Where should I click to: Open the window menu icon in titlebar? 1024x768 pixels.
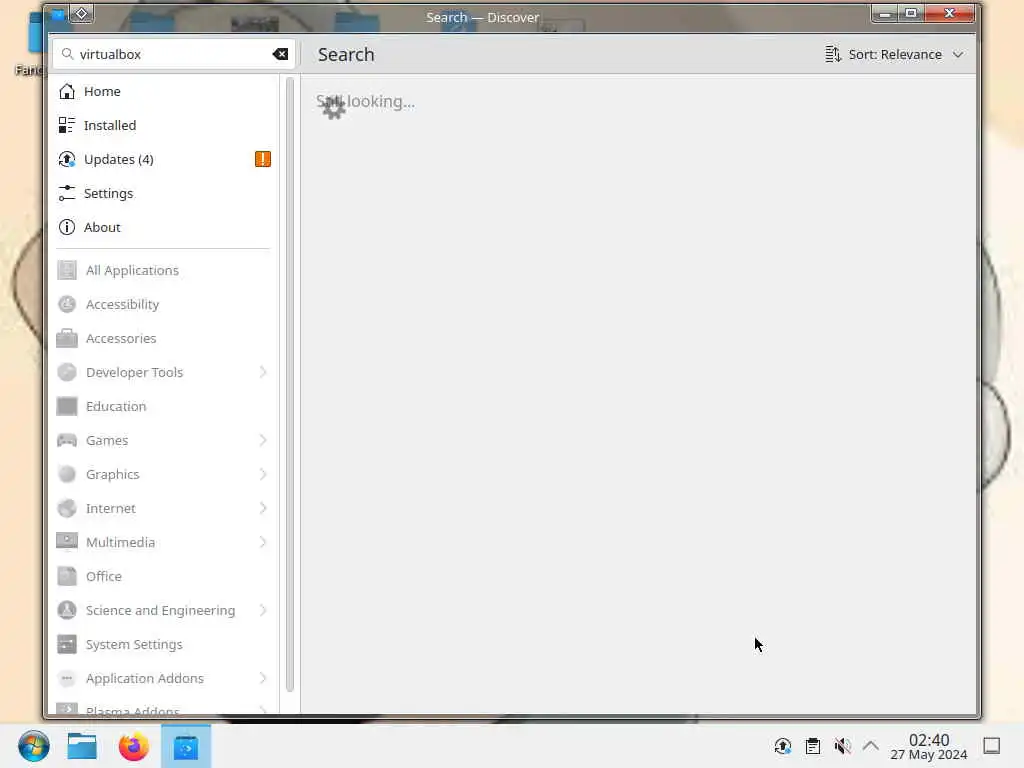pos(57,14)
